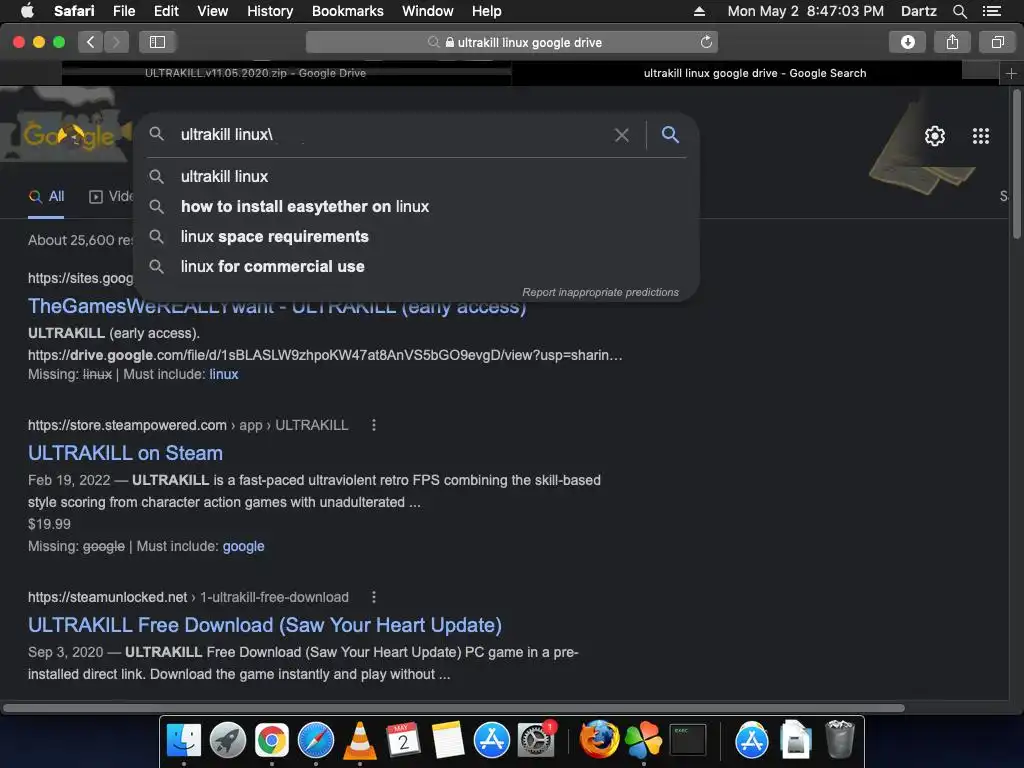
Task: Choose 'linux for commercial use' suggestion
Action: coord(417,266)
